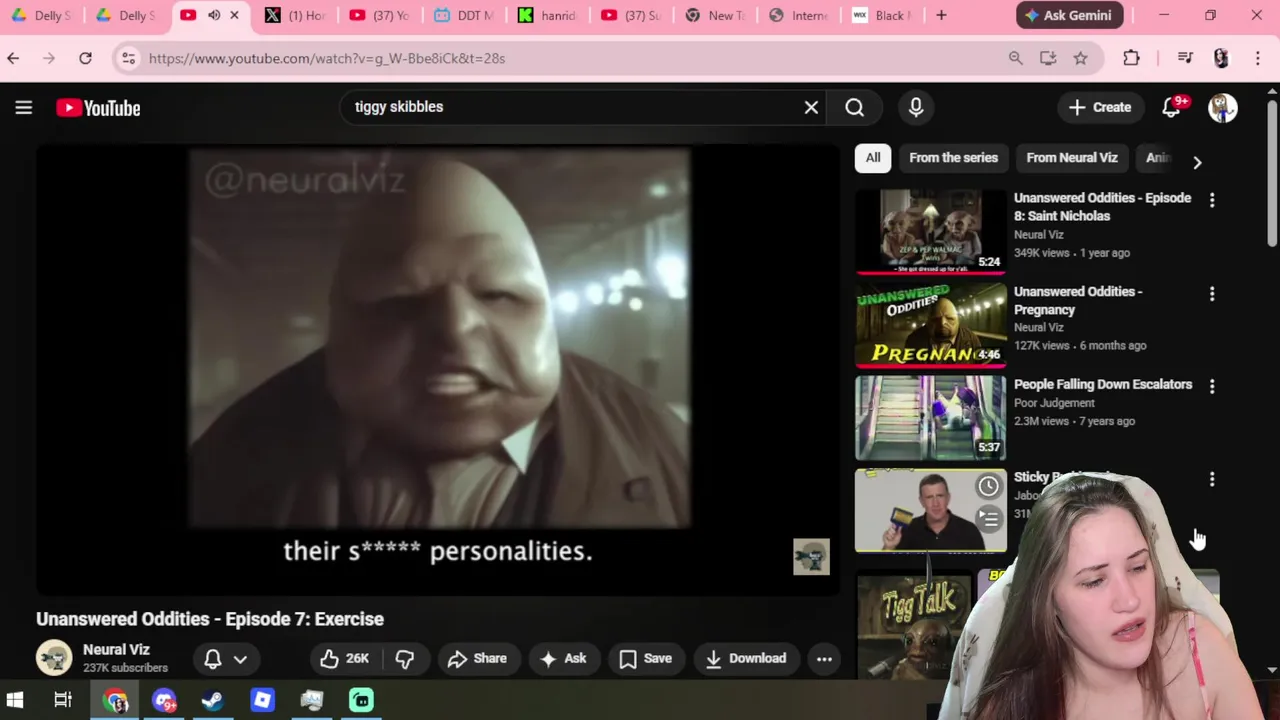Open Discord from taskbar
1280x720 pixels.
[164, 700]
